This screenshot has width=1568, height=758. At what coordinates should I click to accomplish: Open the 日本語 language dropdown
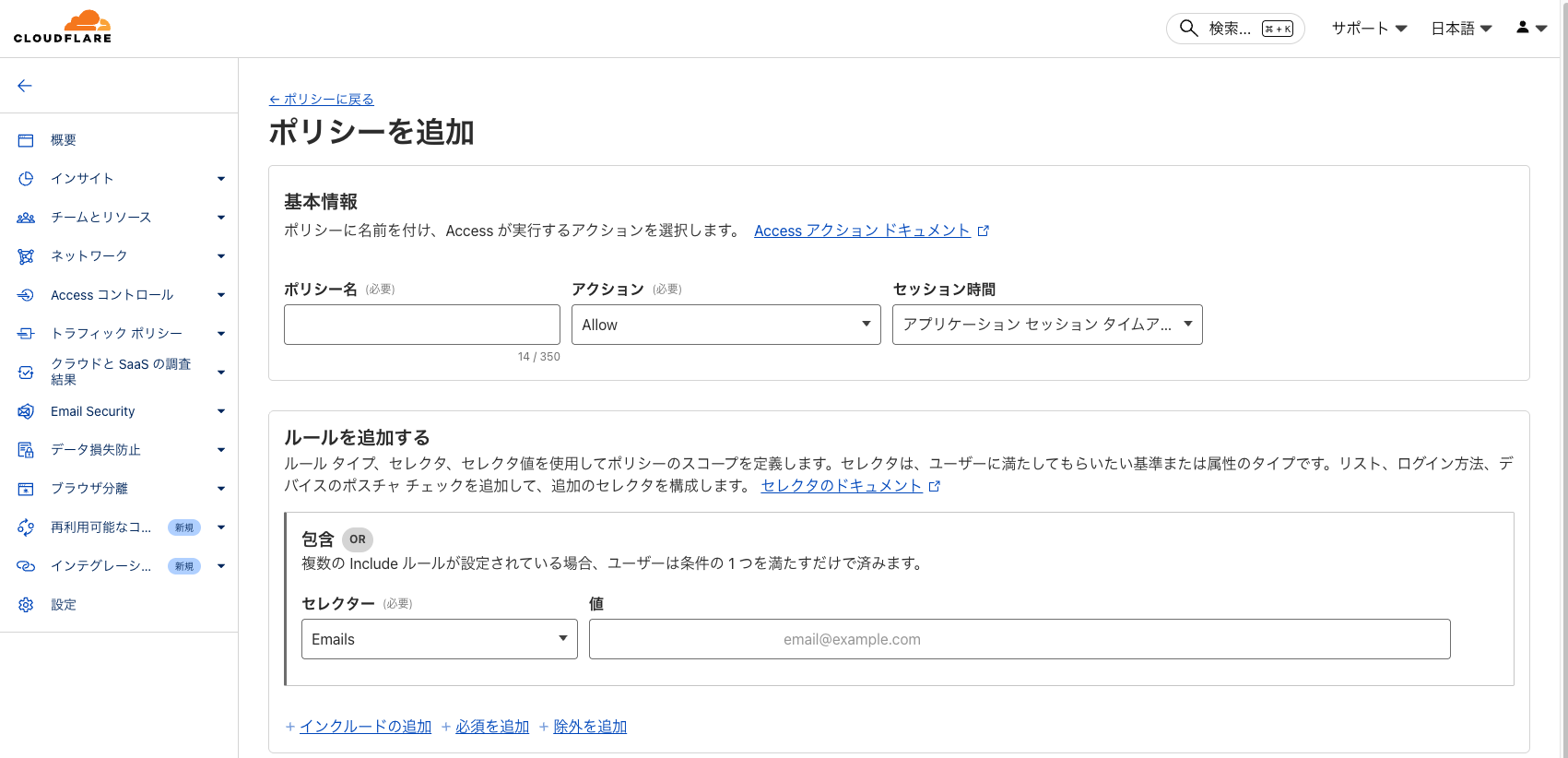point(1462,29)
